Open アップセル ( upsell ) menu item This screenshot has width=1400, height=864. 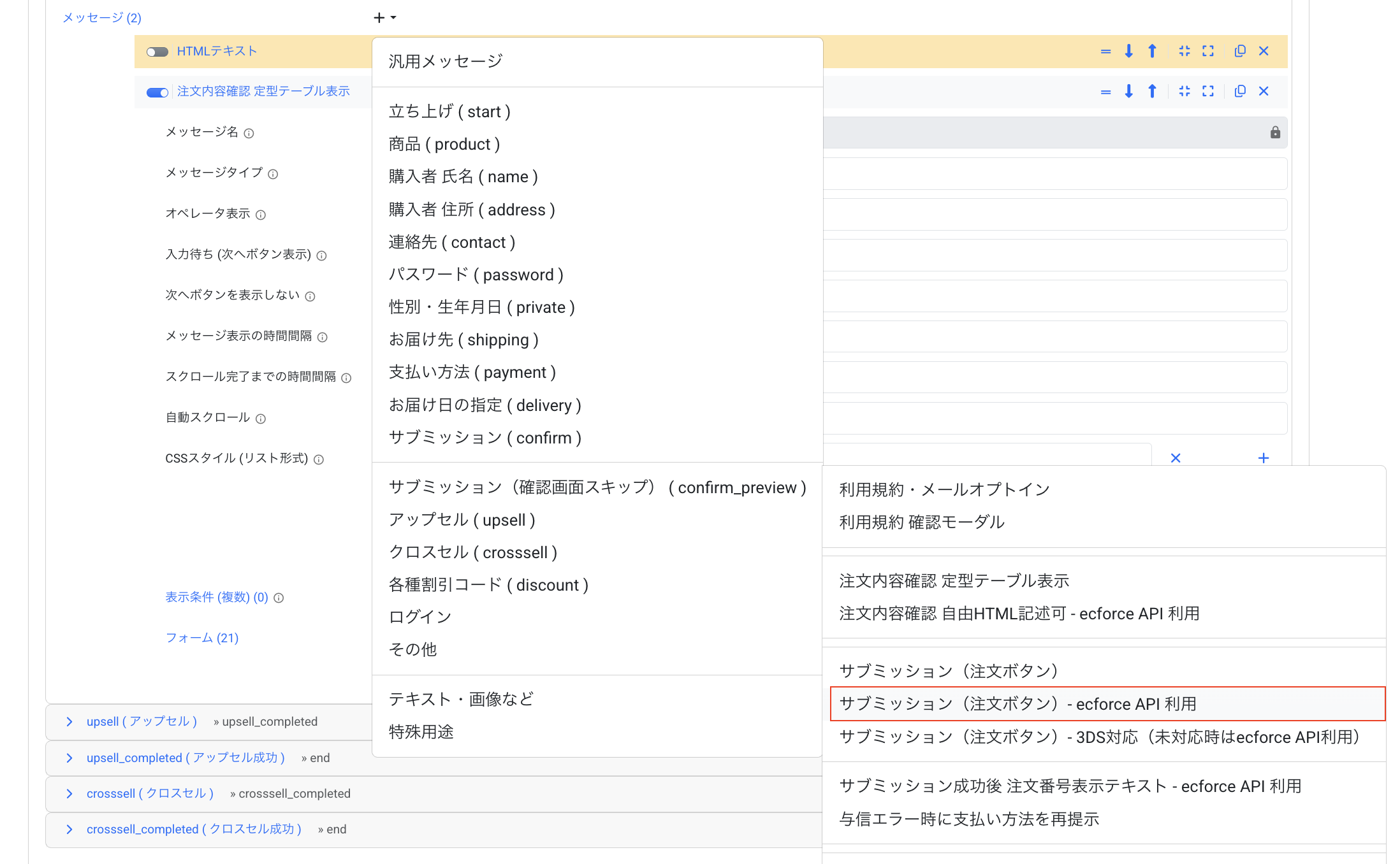coord(597,520)
